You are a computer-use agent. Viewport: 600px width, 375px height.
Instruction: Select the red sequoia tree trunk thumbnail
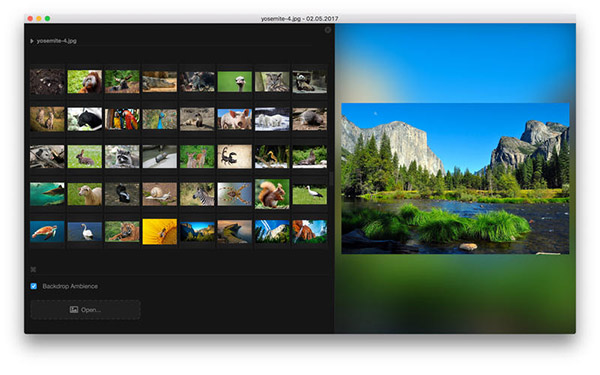[310, 232]
